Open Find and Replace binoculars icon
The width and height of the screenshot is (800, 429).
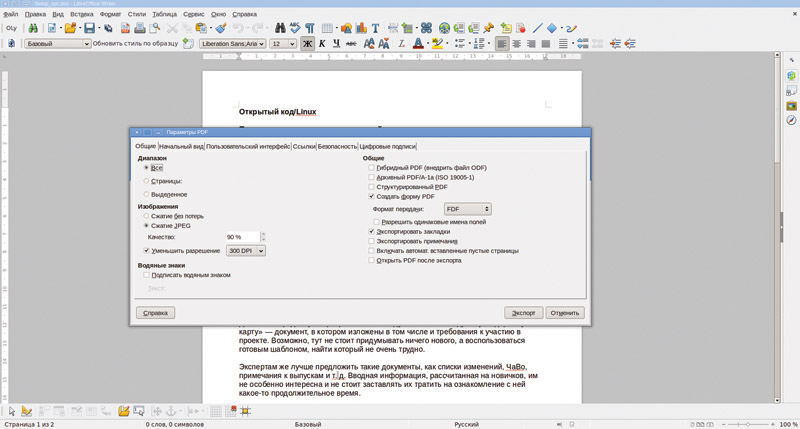click(280, 28)
